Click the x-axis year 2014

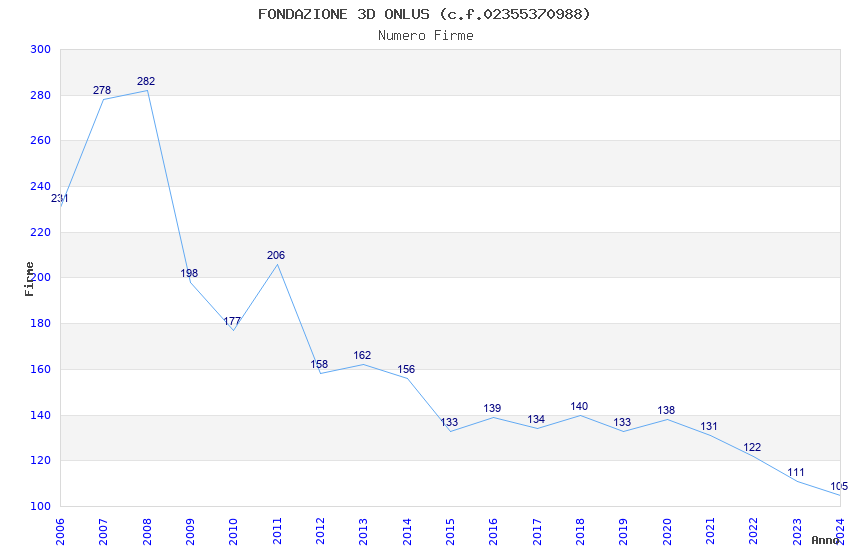(x=407, y=532)
